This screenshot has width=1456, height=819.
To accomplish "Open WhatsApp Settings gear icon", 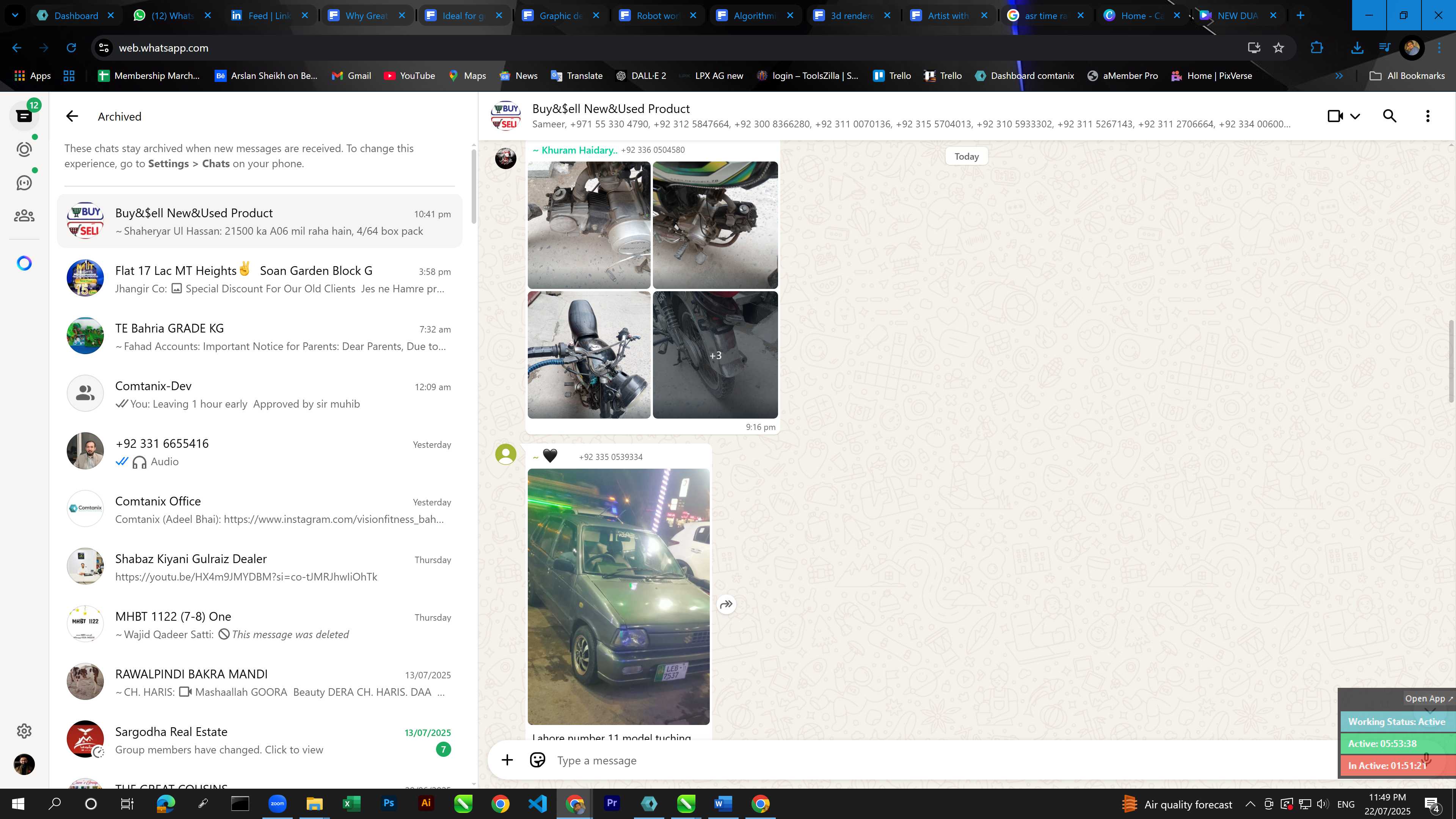I will 24,731.
